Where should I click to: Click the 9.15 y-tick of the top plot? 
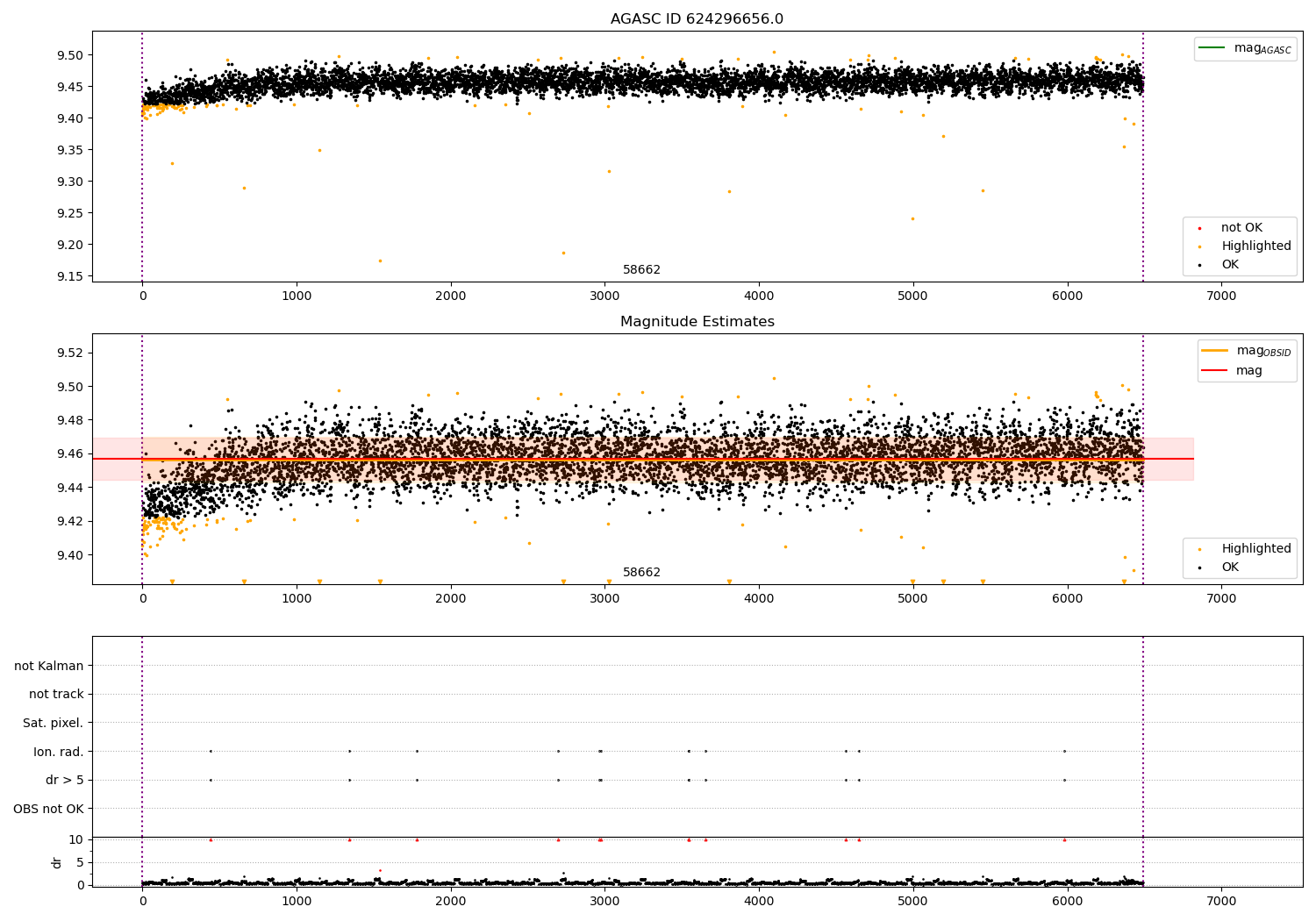coord(69,276)
